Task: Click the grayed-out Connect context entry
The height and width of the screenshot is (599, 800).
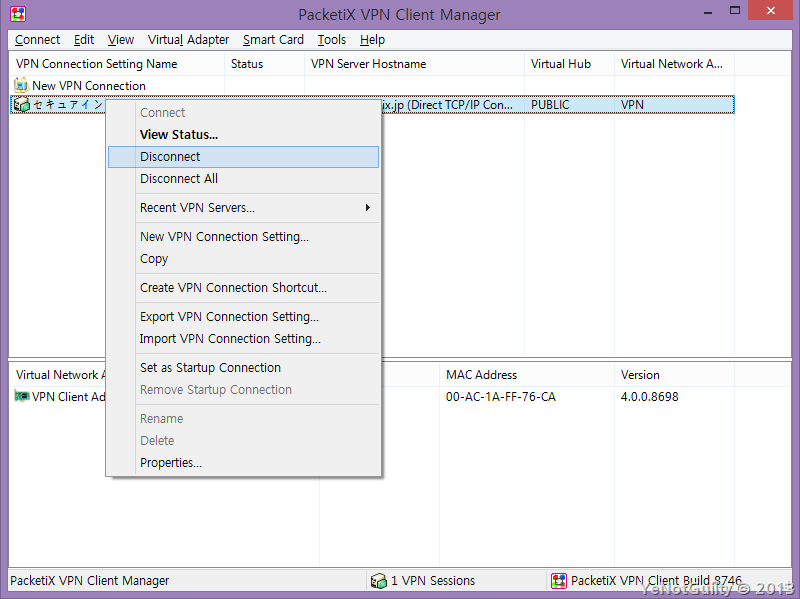Action: click(243, 113)
